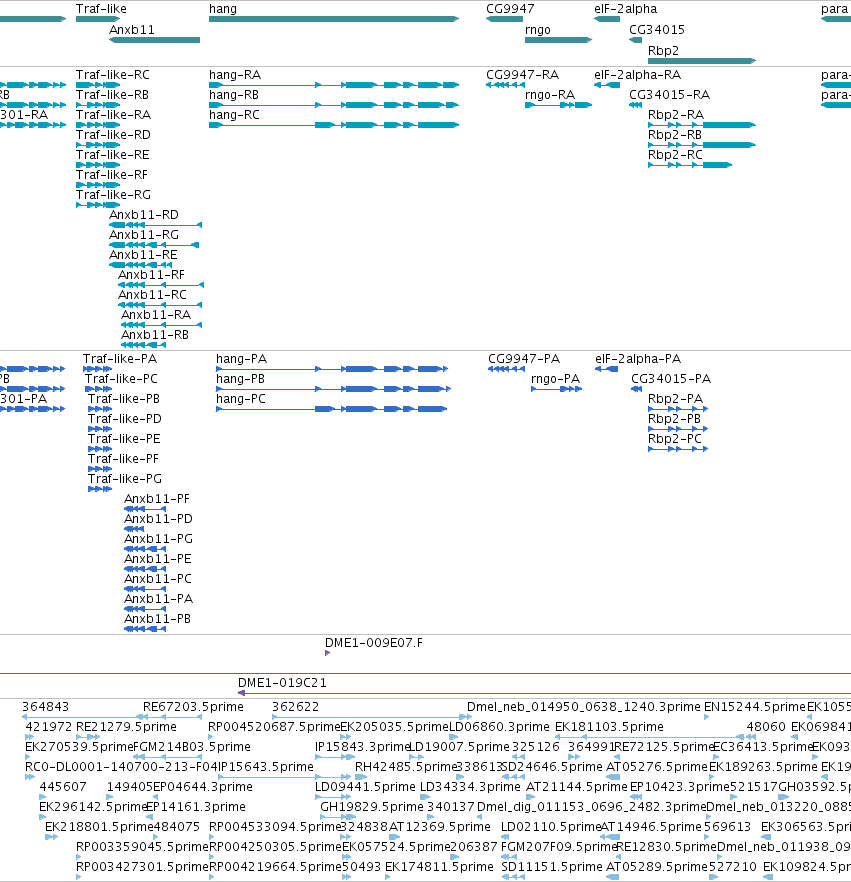Click the Traf-like gene label
The image size is (851, 882).
101,9
